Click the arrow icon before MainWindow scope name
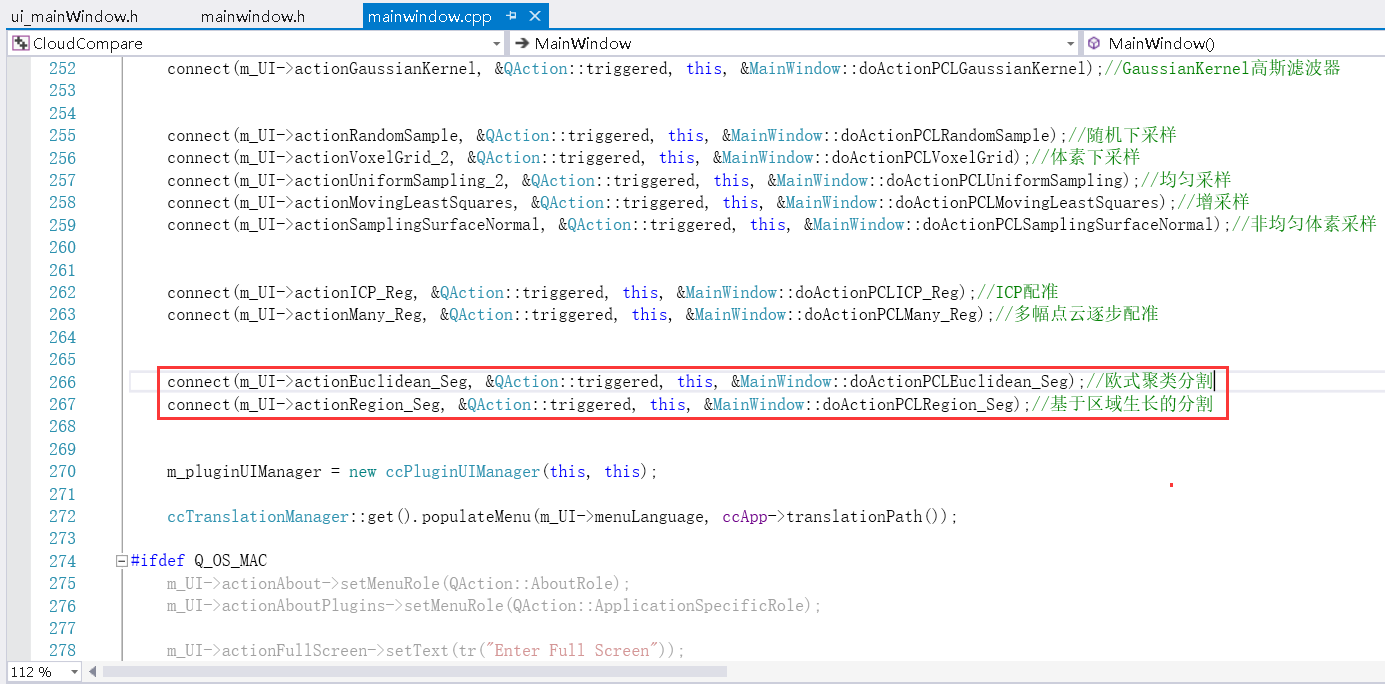 coord(521,43)
